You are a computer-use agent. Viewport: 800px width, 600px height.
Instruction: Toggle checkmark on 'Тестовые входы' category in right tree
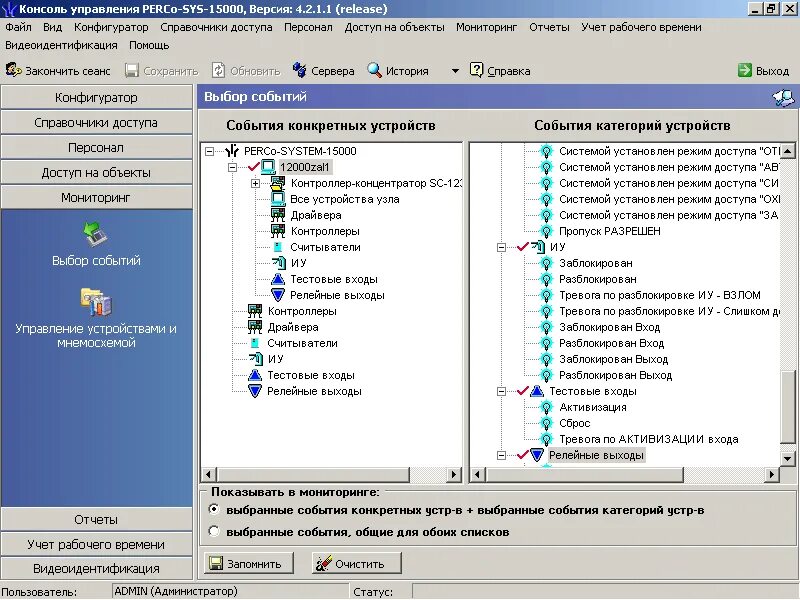(x=523, y=391)
